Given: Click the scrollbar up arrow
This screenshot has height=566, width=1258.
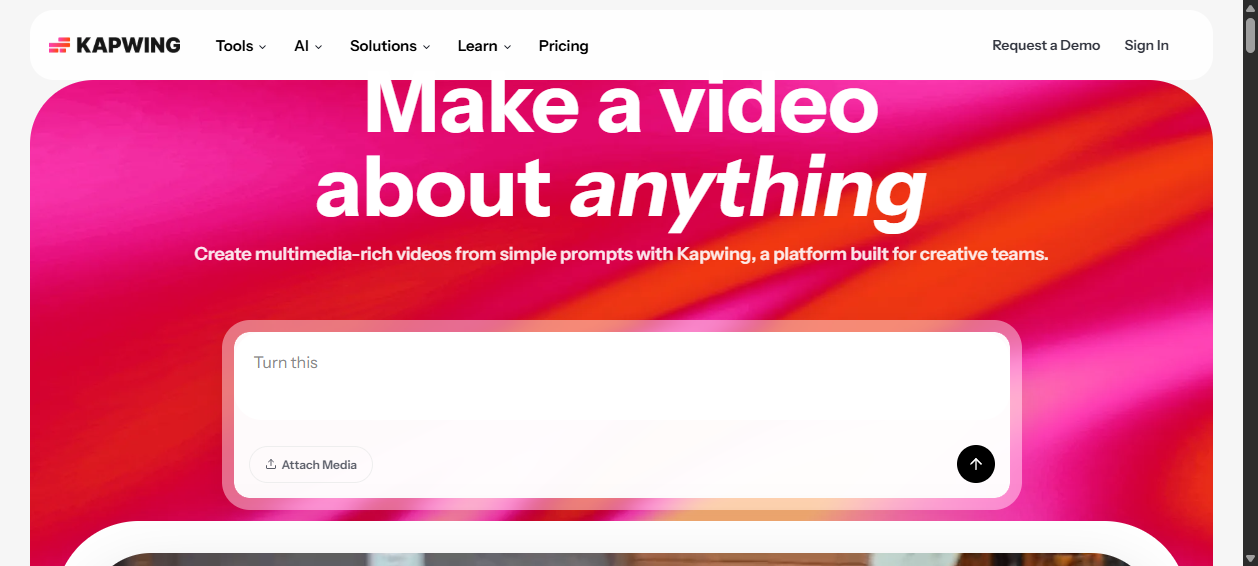Looking at the screenshot, I should pos(1250,7).
